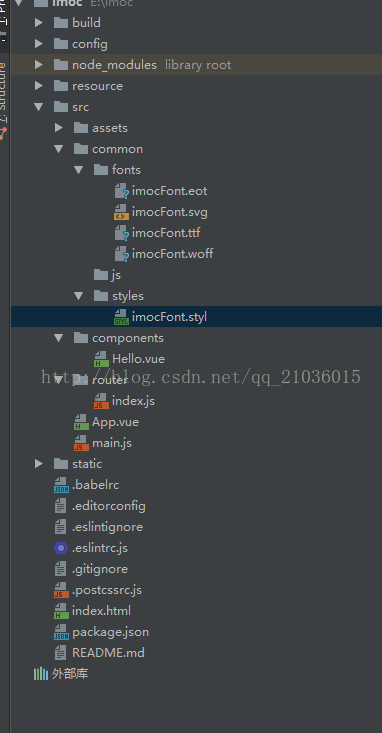The width and height of the screenshot is (382, 733).
Task: Click the JS icon of .postcssrc.js
Action: 61,590
